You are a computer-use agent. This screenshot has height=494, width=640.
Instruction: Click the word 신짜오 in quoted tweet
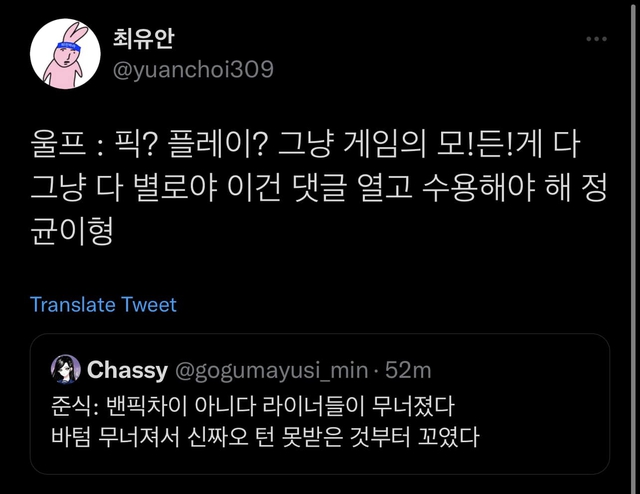coord(214,437)
